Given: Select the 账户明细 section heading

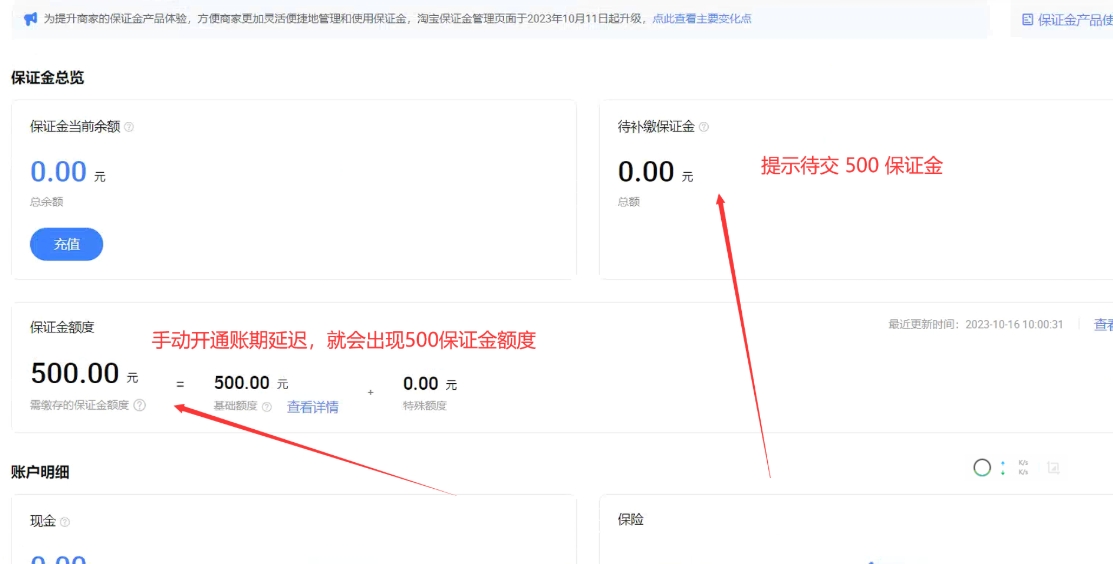Looking at the screenshot, I should (x=40, y=472).
